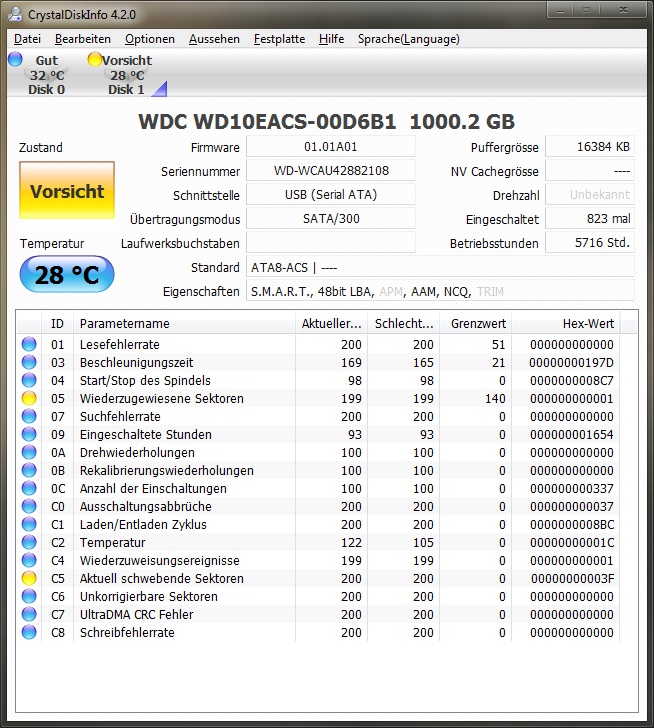Open the Hilfe menu
The height and width of the screenshot is (728, 654).
(x=331, y=39)
